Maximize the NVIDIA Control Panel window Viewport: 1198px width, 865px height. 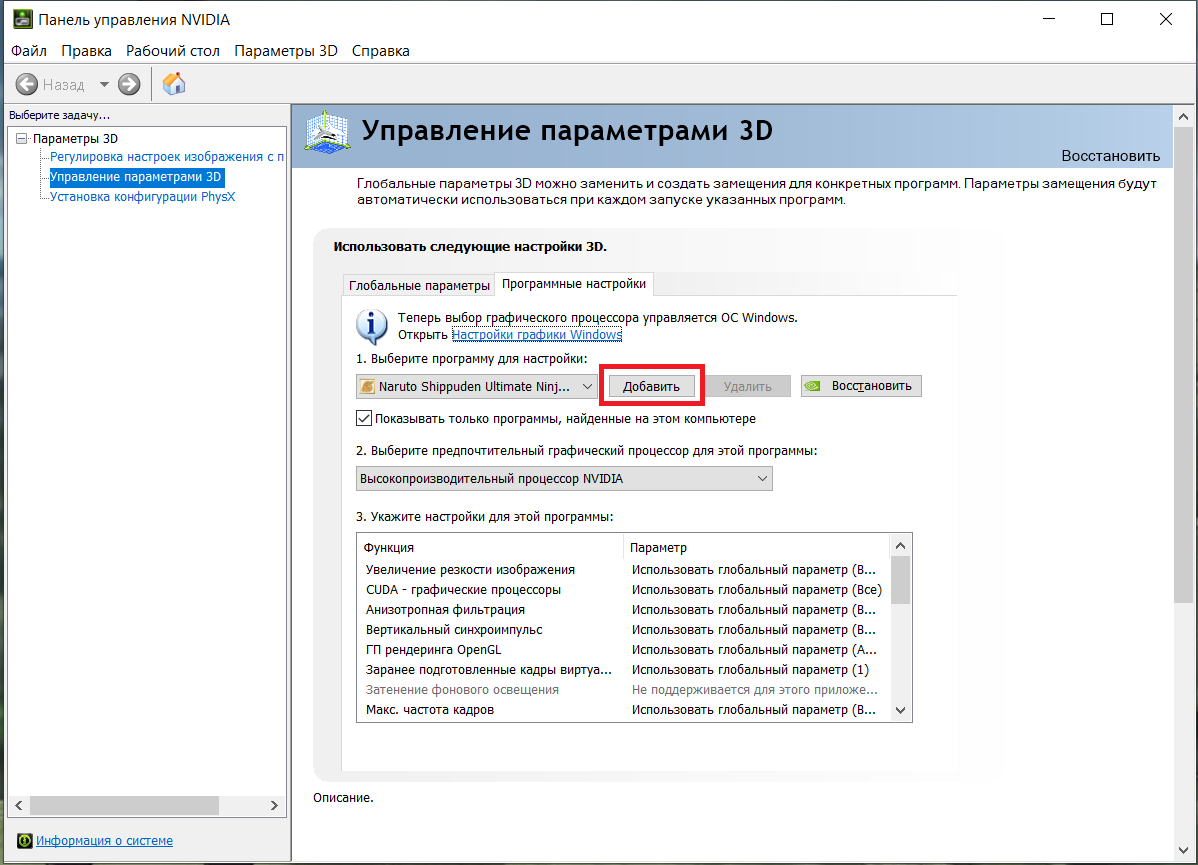tap(1107, 19)
